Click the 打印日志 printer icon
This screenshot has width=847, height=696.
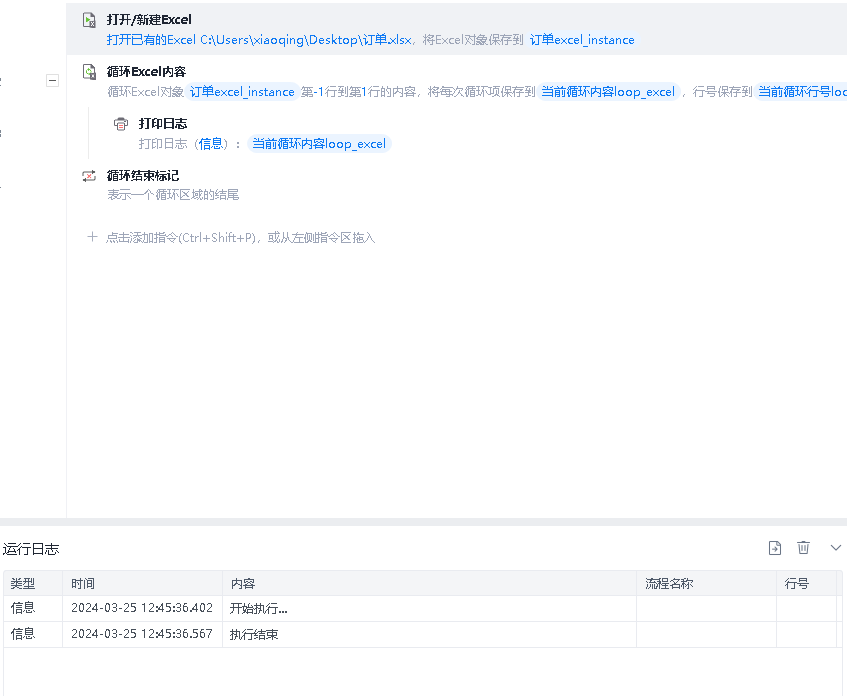click(121, 124)
